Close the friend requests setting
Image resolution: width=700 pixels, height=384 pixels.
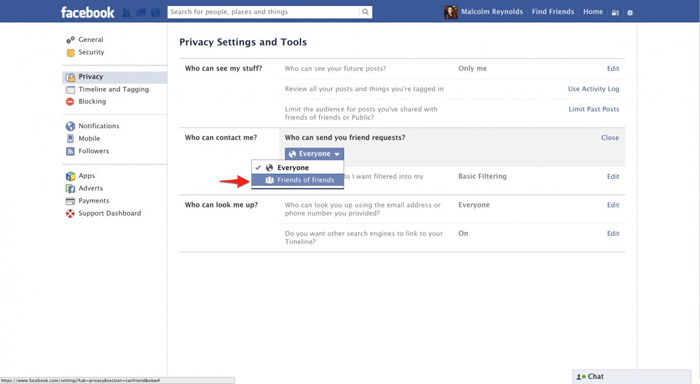coord(610,138)
